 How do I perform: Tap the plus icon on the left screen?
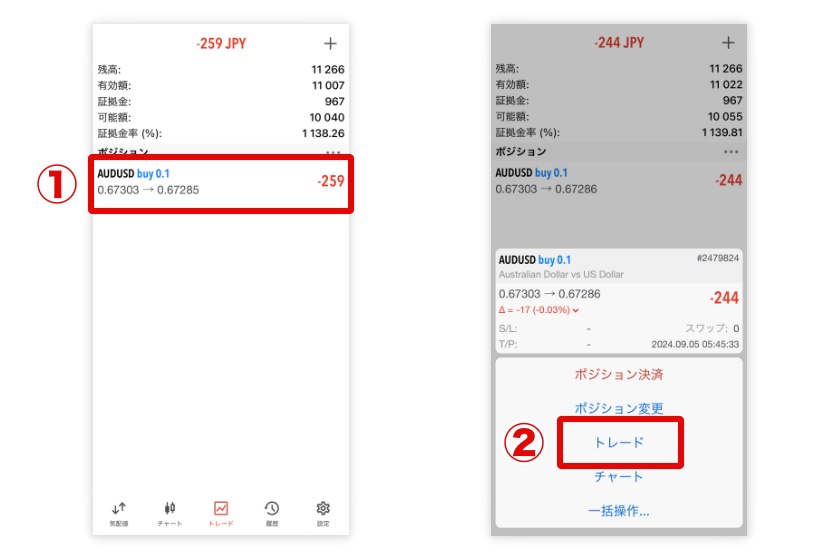point(330,43)
